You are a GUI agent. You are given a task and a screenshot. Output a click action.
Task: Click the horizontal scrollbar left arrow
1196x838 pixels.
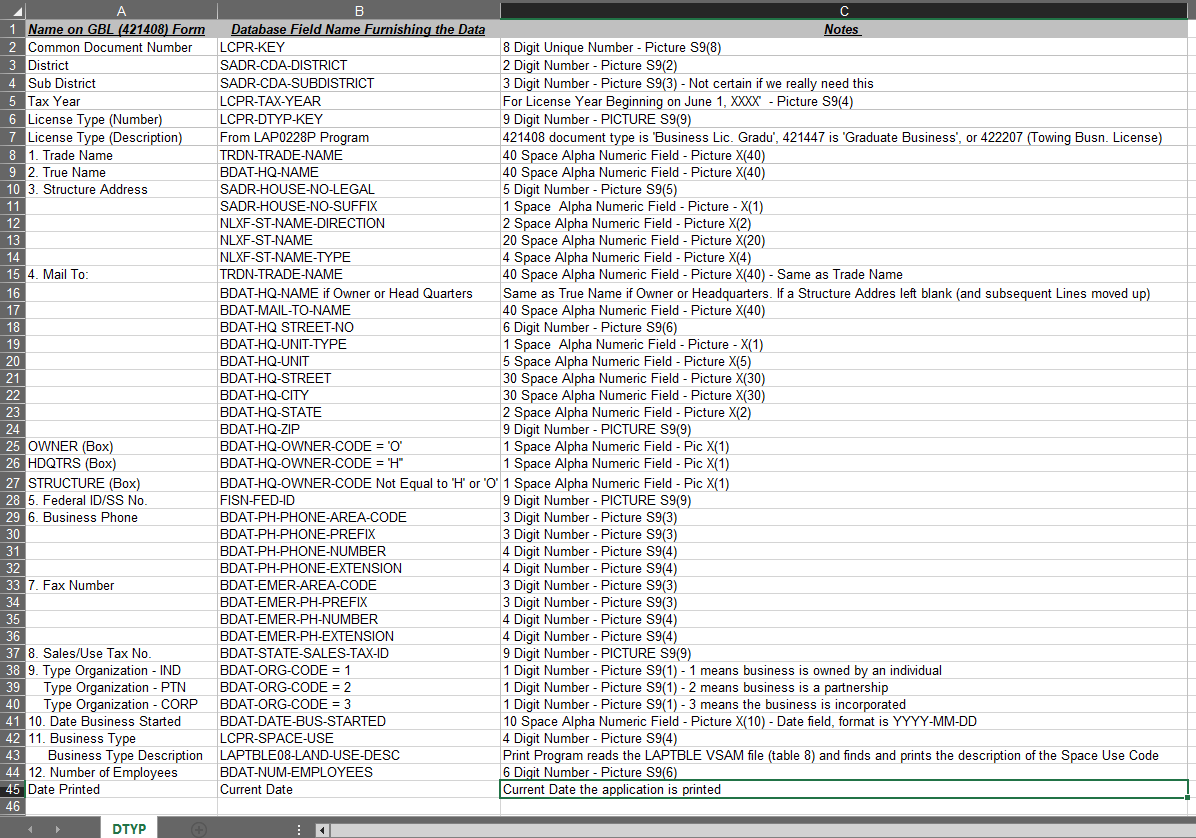[321, 829]
